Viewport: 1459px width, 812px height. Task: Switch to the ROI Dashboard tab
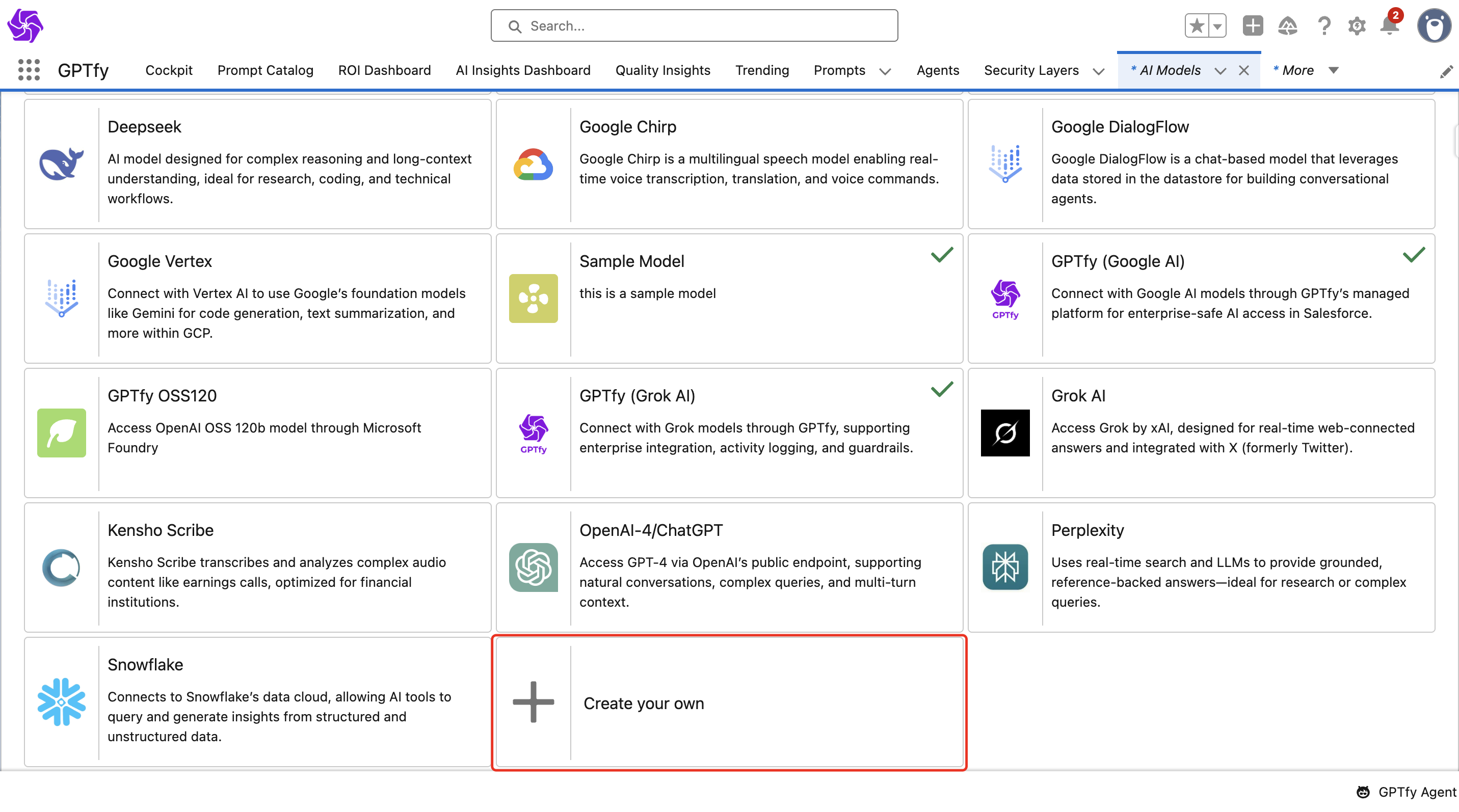click(x=384, y=70)
